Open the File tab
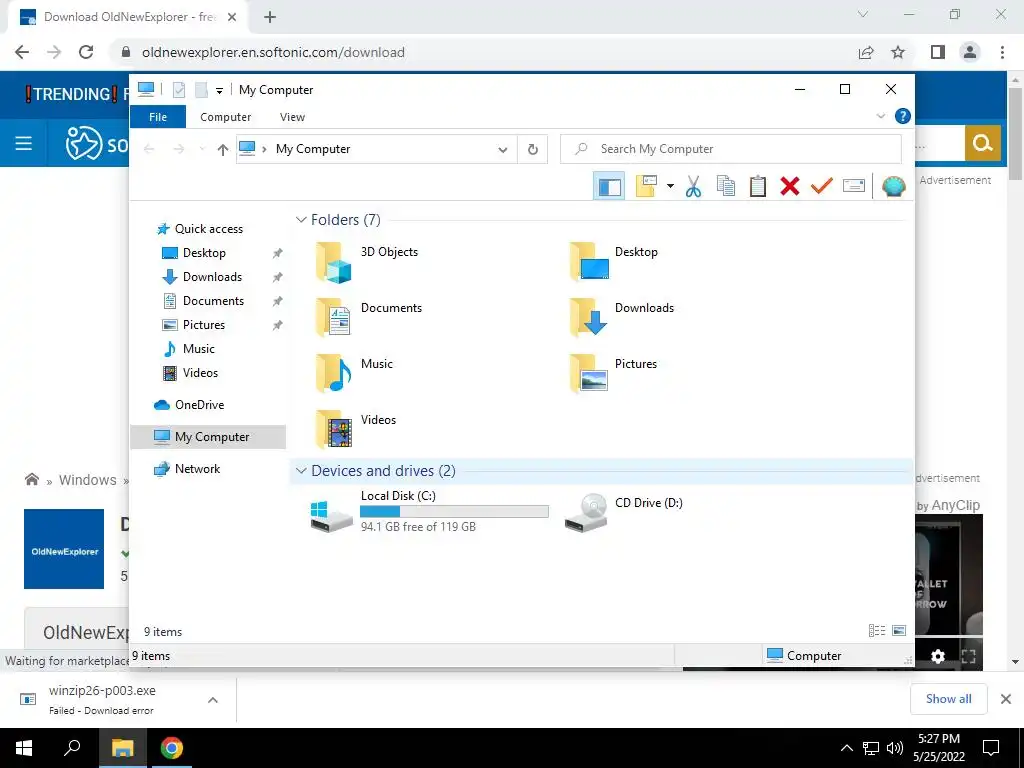This screenshot has width=1024, height=768. pyautogui.click(x=158, y=117)
